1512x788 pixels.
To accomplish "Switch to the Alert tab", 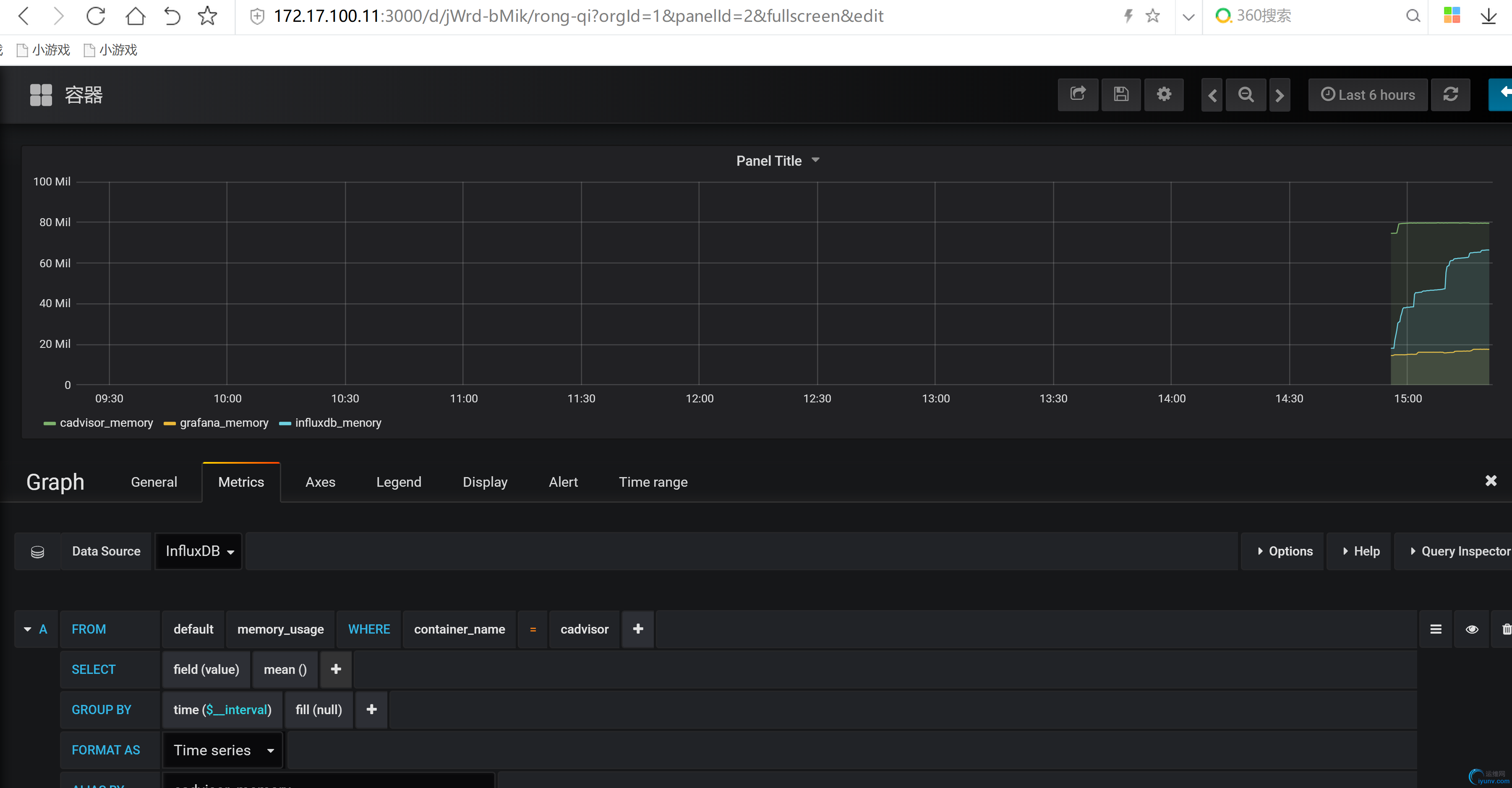I will [x=564, y=482].
